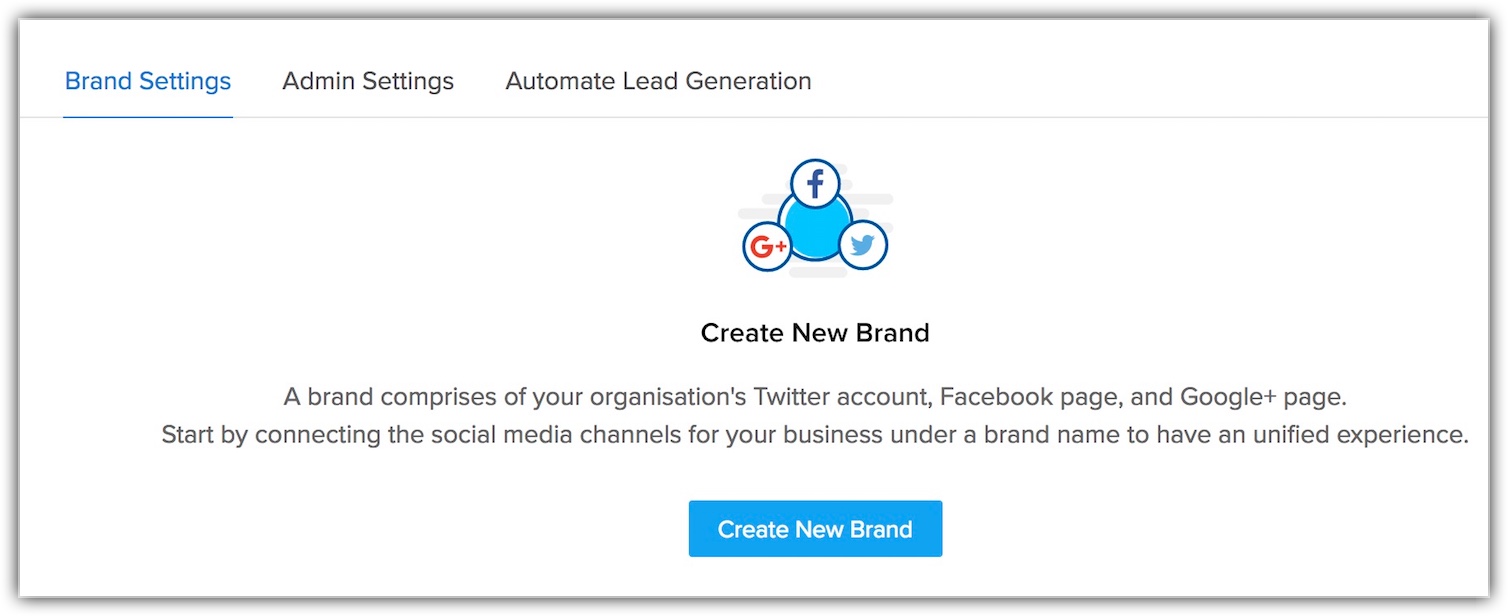The image size is (1508, 616).
Task: Click the words "Facebook page" in the description
Action: [1029, 397]
